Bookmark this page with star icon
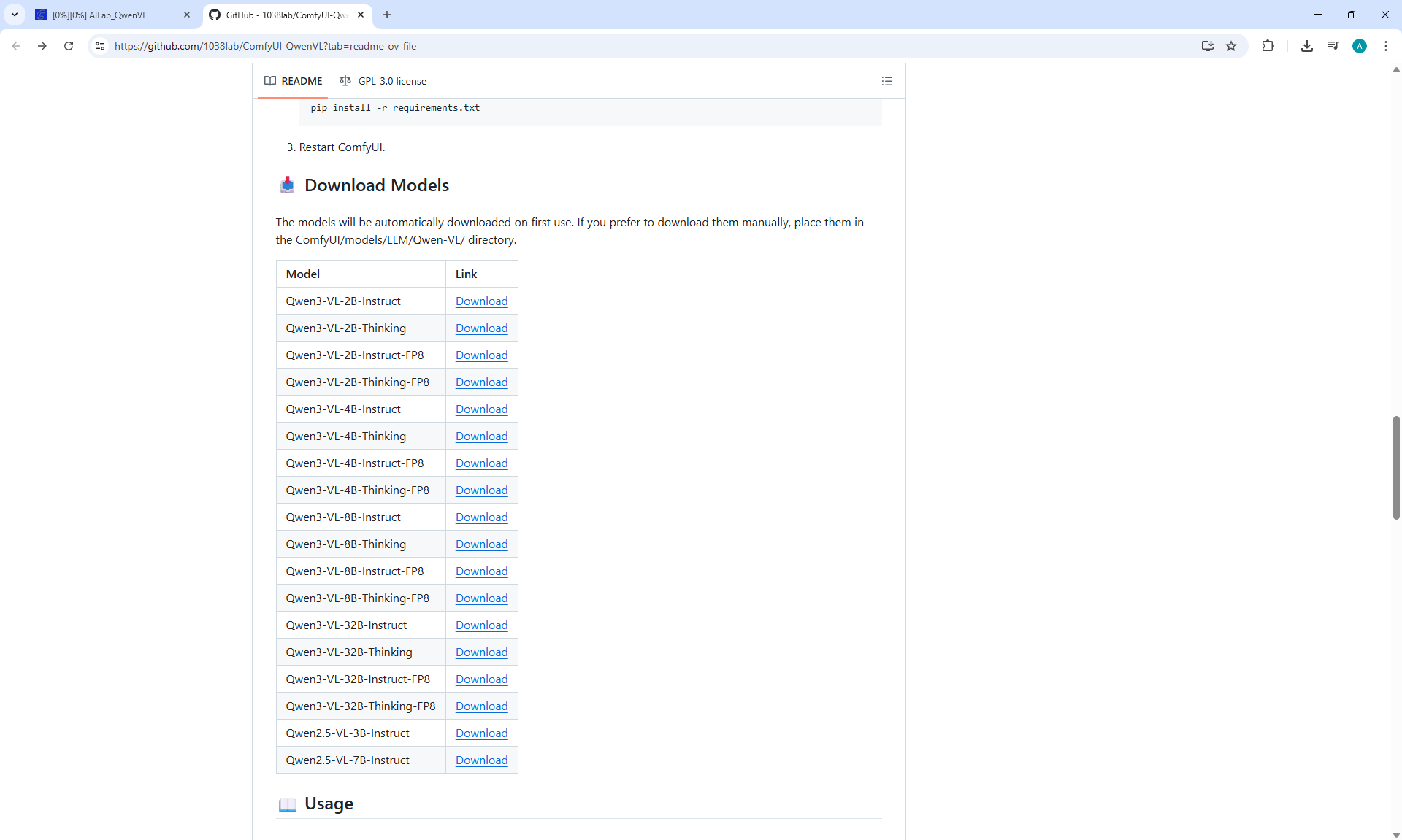This screenshot has width=1402, height=840. click(1231, 46)
